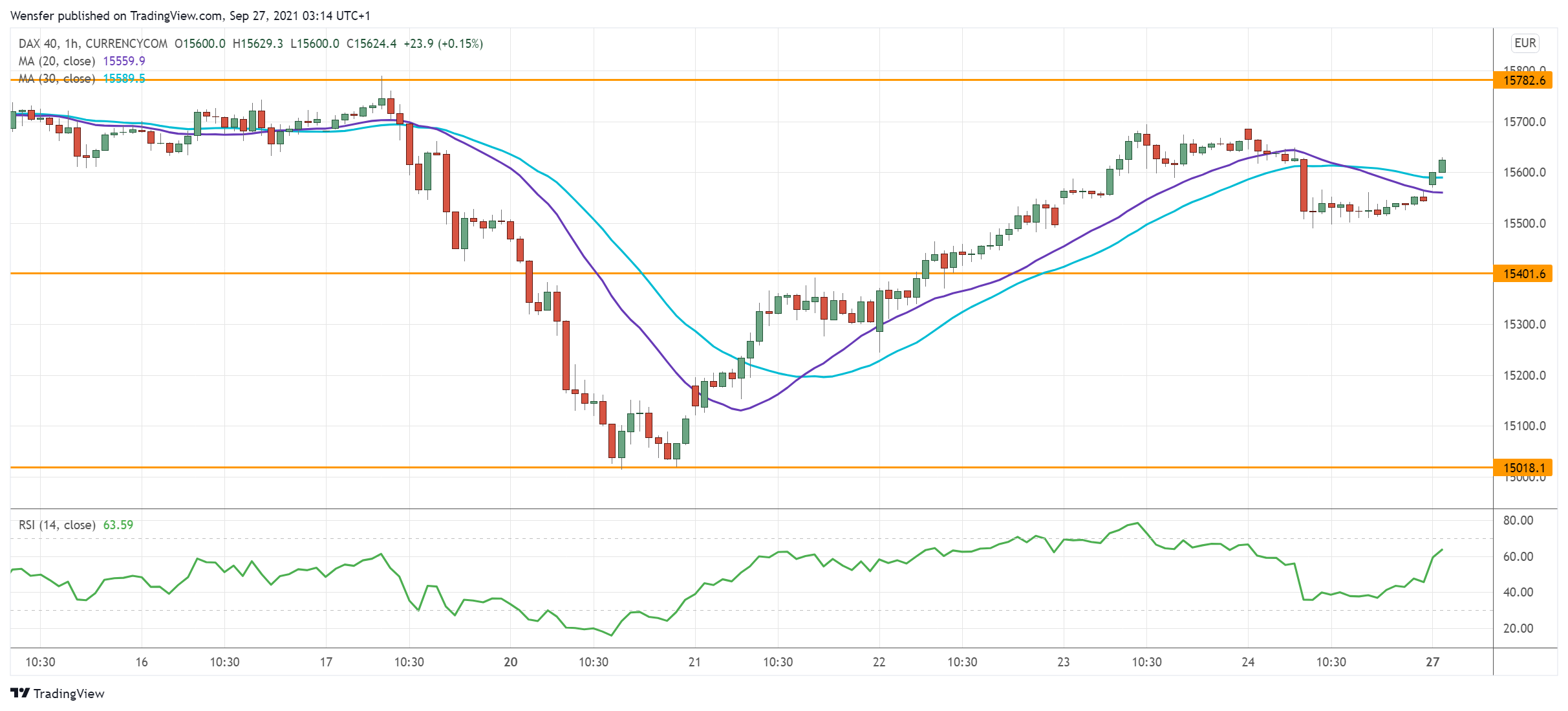Screen dimensions: 1568x711
Task: Click the 1h interval in chart title
Action: point(71,43)
